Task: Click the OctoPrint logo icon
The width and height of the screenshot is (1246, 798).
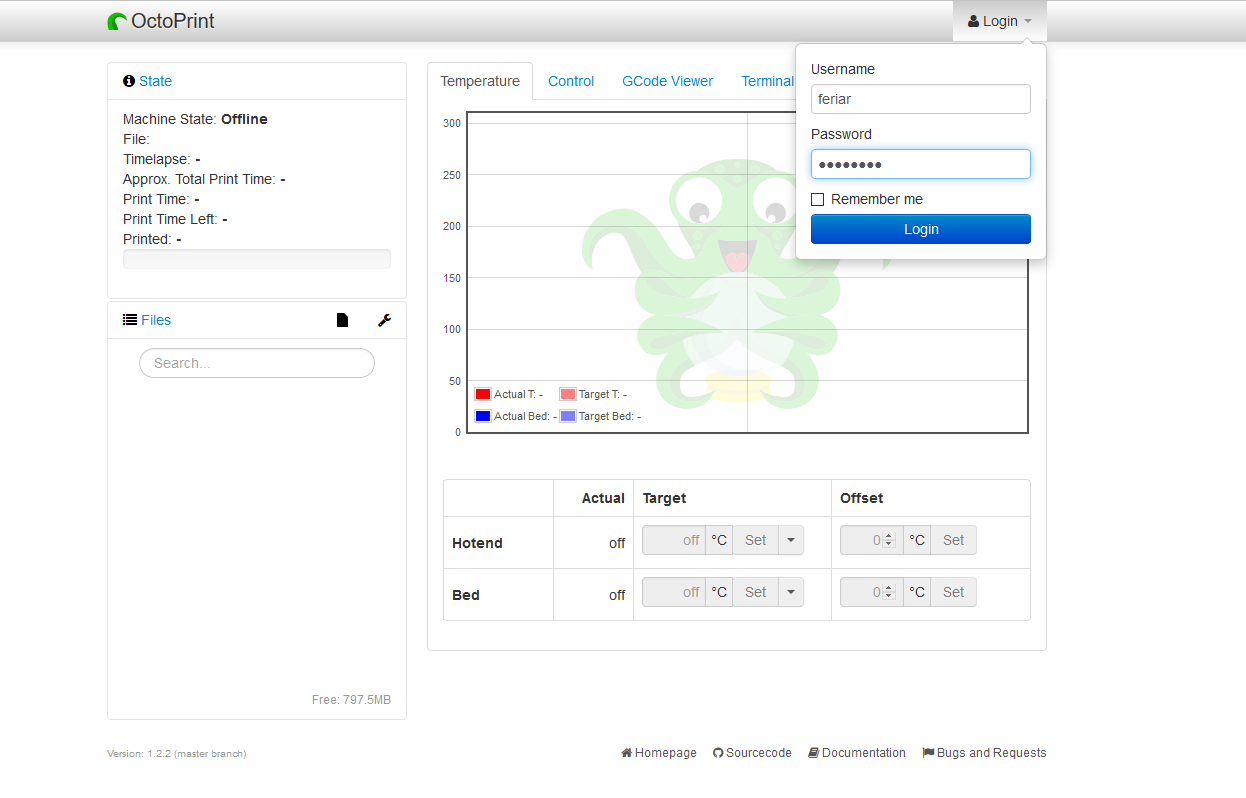Action: coord(118,21)
